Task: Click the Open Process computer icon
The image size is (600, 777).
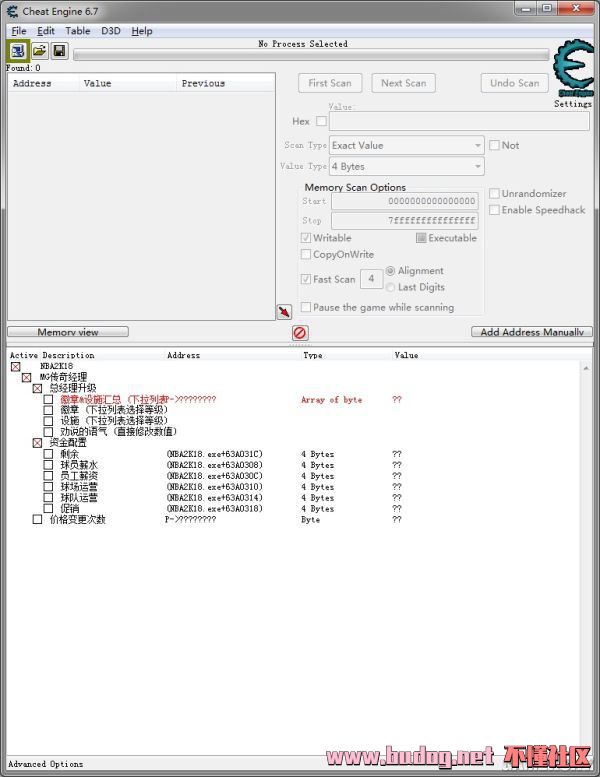Action: click(x=19, y=50)
